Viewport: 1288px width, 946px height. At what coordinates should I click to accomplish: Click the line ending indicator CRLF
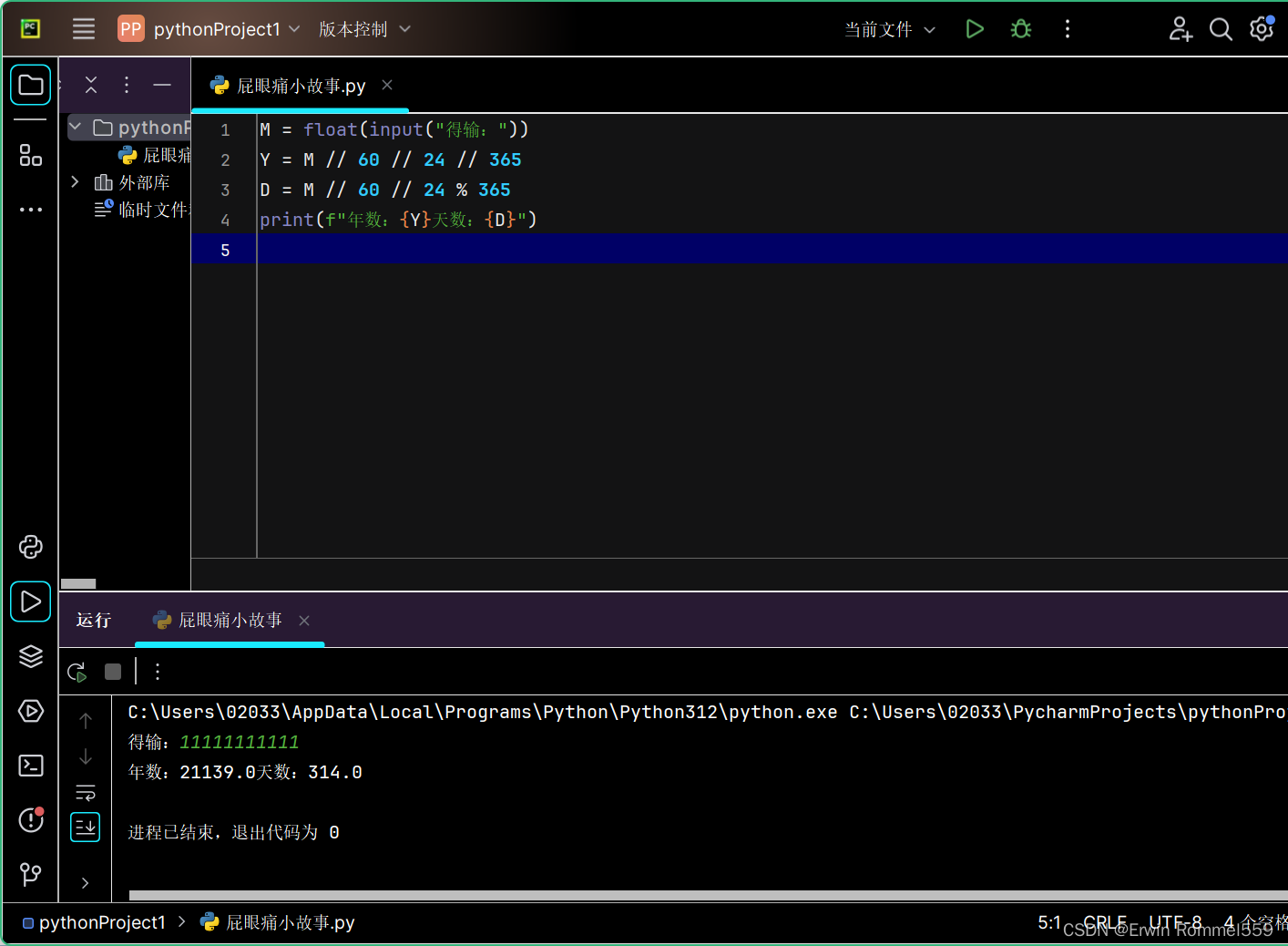click(1104, 921)
